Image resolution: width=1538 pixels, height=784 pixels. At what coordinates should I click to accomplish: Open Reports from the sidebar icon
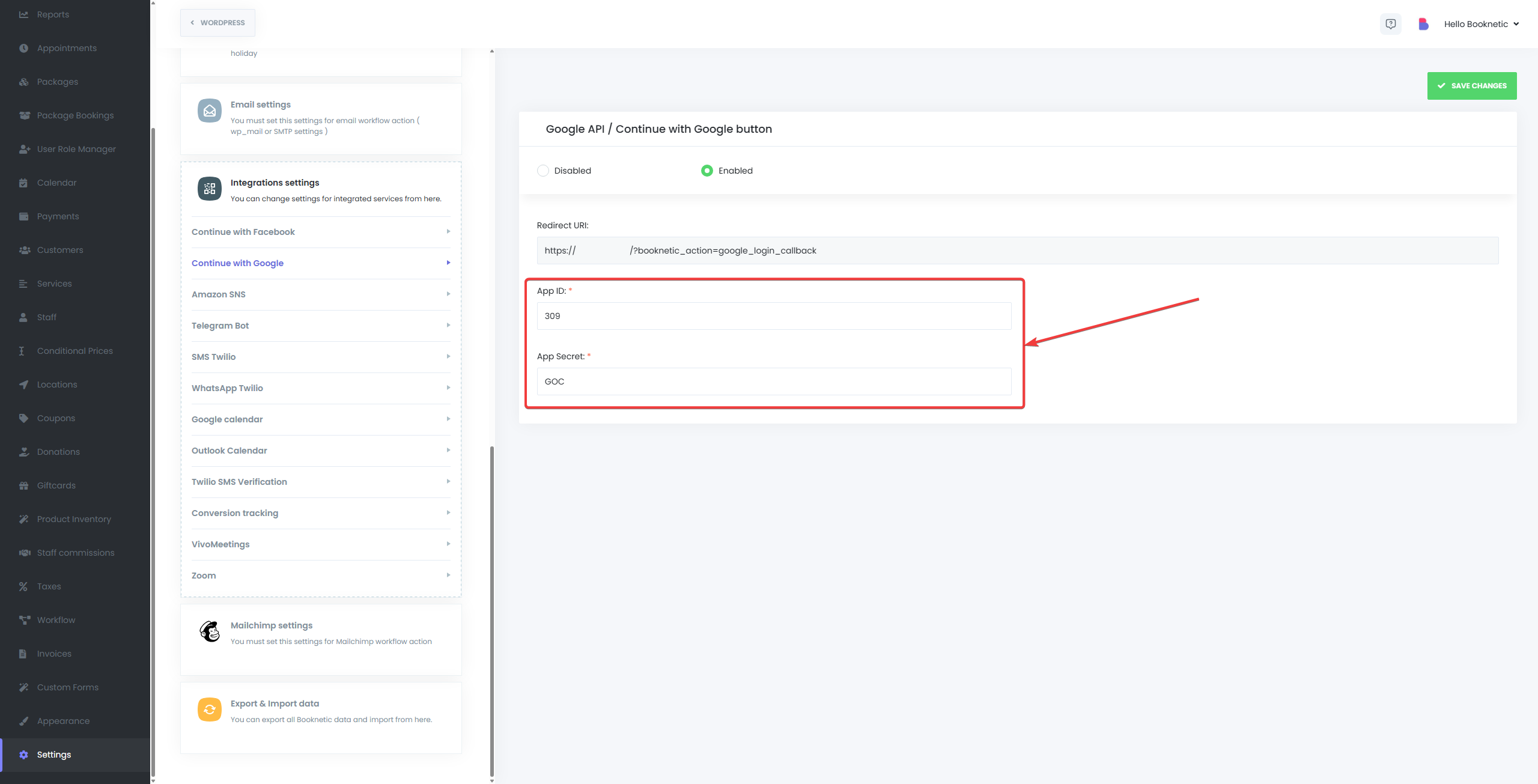pos(23,14)
